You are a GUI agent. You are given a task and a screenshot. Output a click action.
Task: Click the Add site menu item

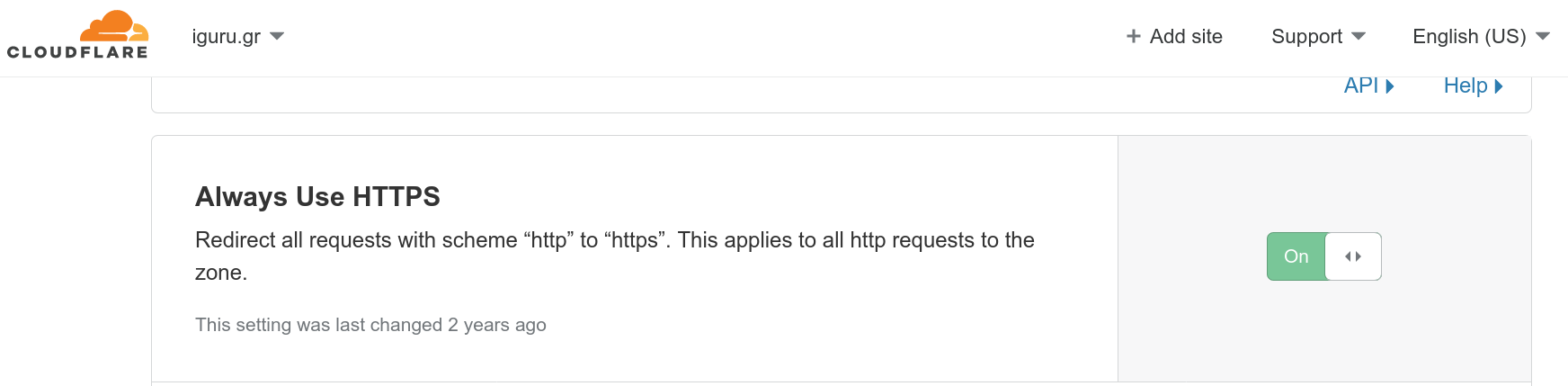pos(1174,37)
